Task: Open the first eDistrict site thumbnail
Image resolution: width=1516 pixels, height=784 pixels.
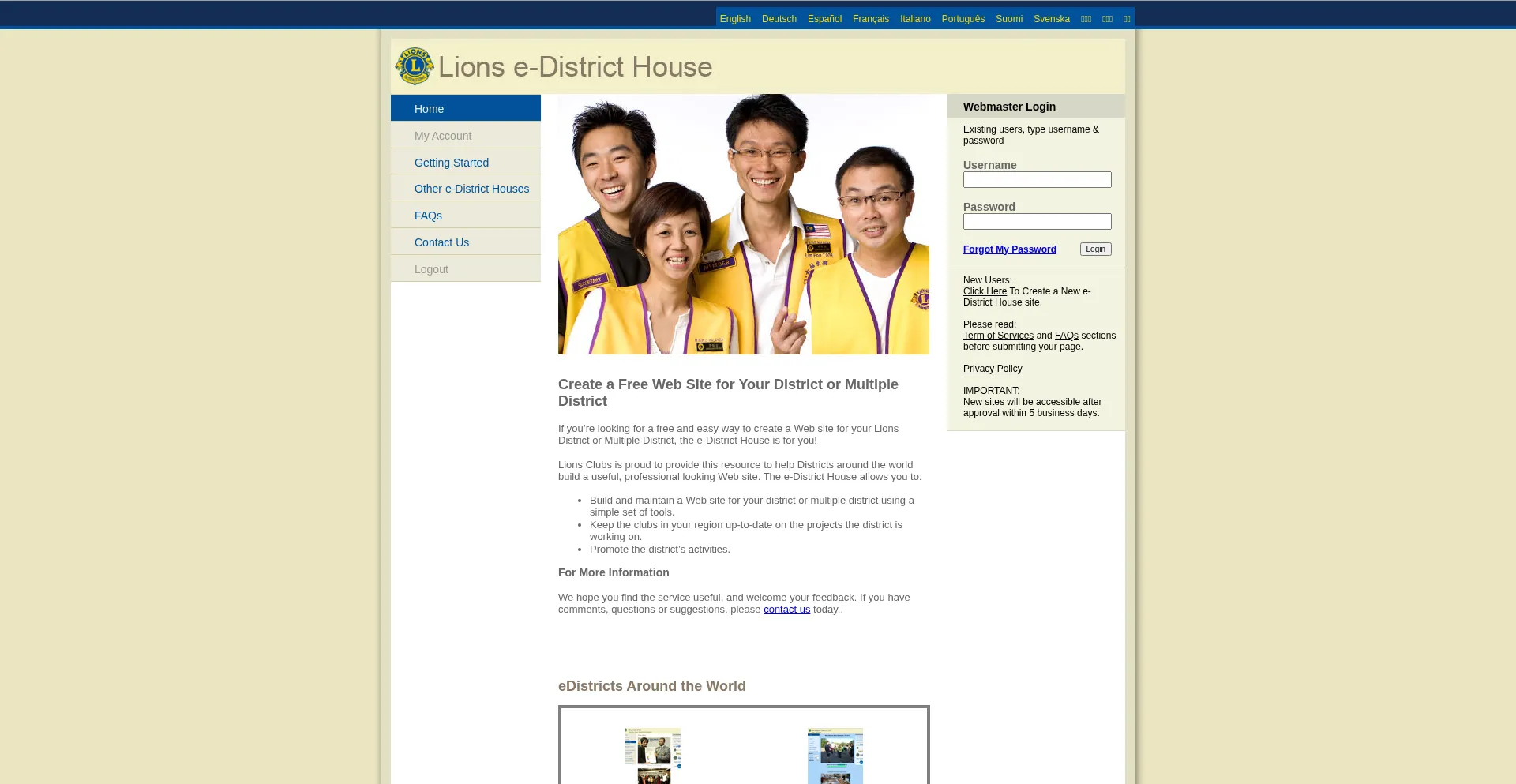Action: (653, 756)
